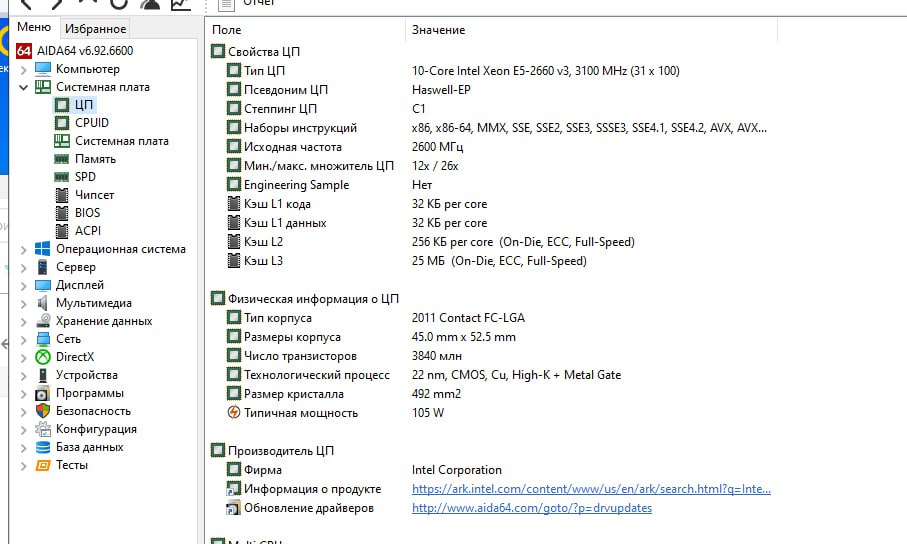Expand the Дисплей tree node
Screen dimensions: 907x544
[x=24, y=286]
